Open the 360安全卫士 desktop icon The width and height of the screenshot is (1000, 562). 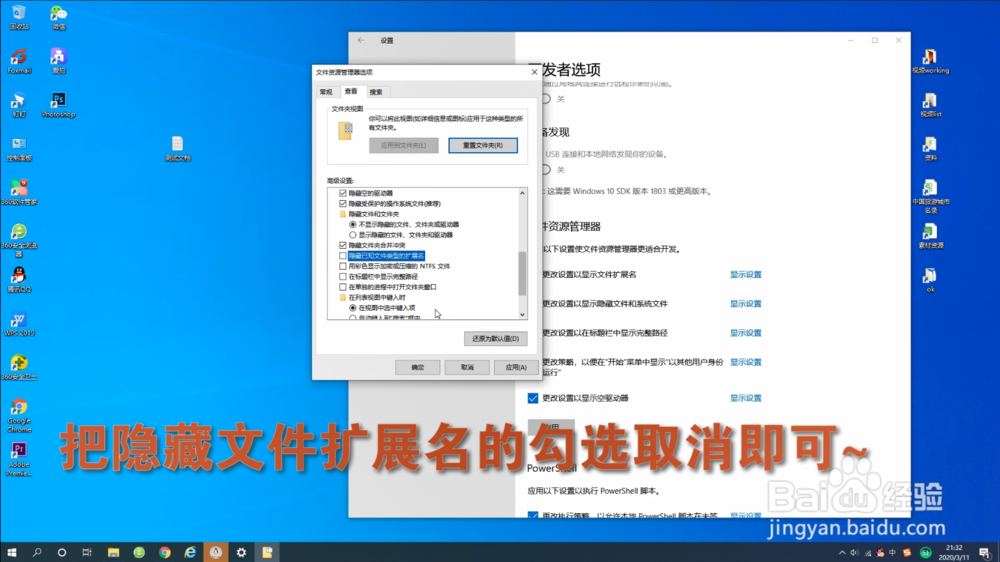coord(18,367)
